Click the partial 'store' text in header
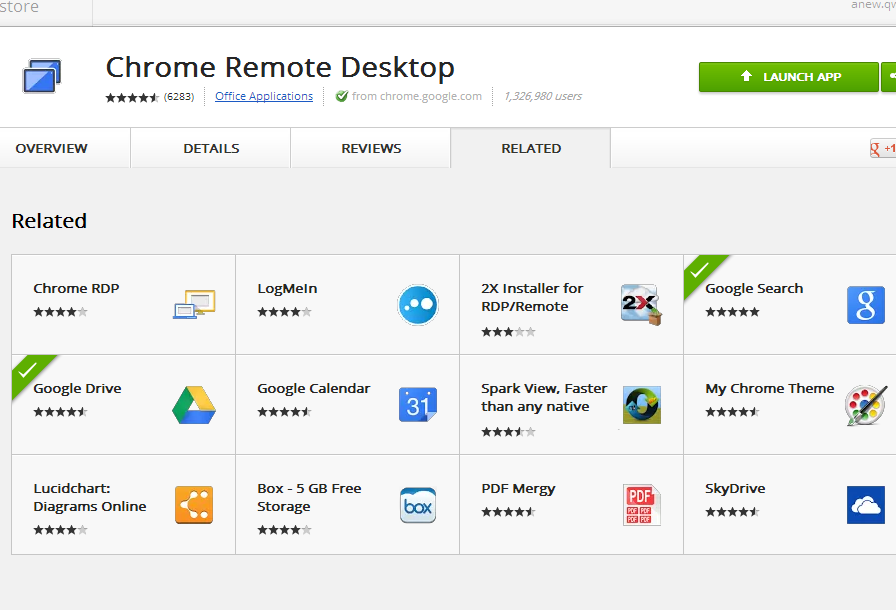The image size is (896, 610). point(19,7)
